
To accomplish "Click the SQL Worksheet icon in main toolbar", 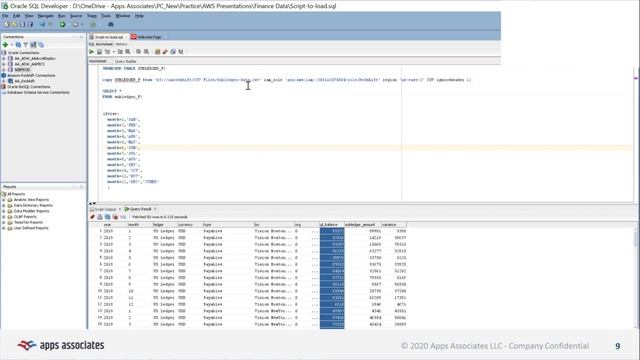I will point(93,24).
